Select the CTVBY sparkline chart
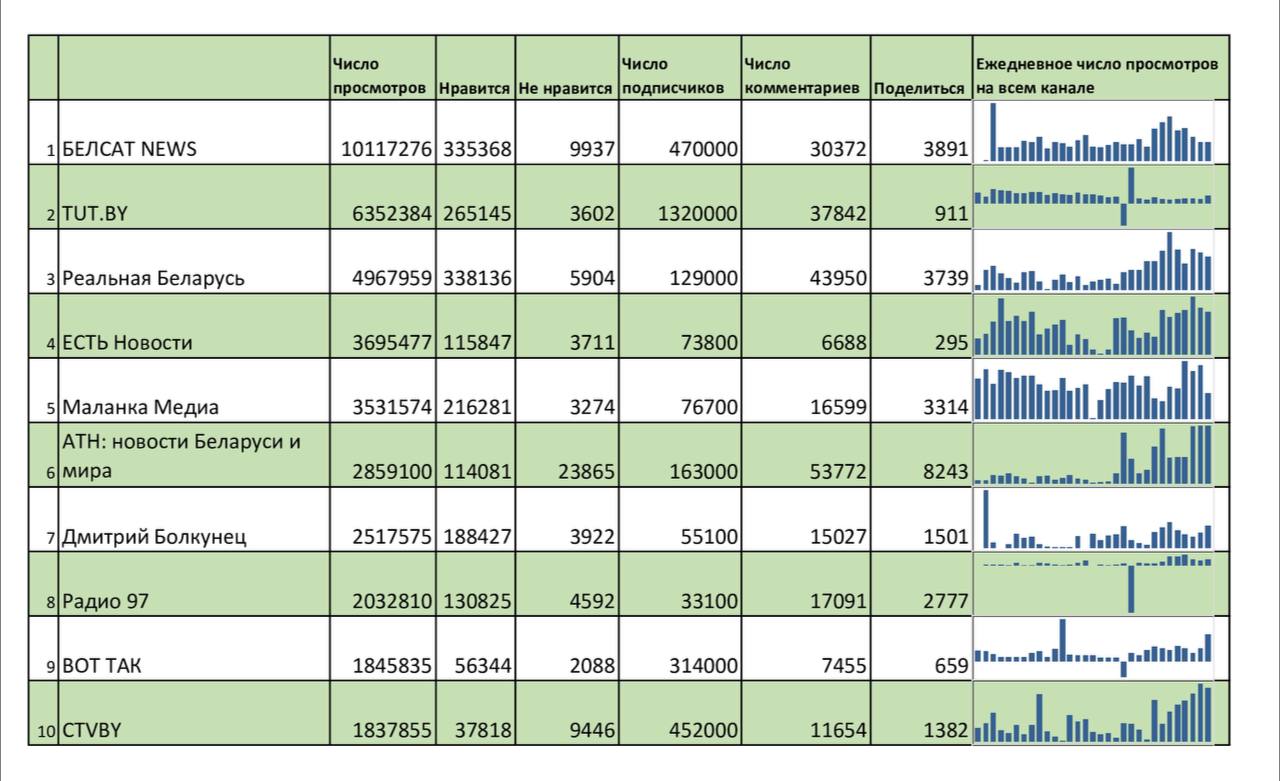 pyautogui.click(x=1093, y=713)
